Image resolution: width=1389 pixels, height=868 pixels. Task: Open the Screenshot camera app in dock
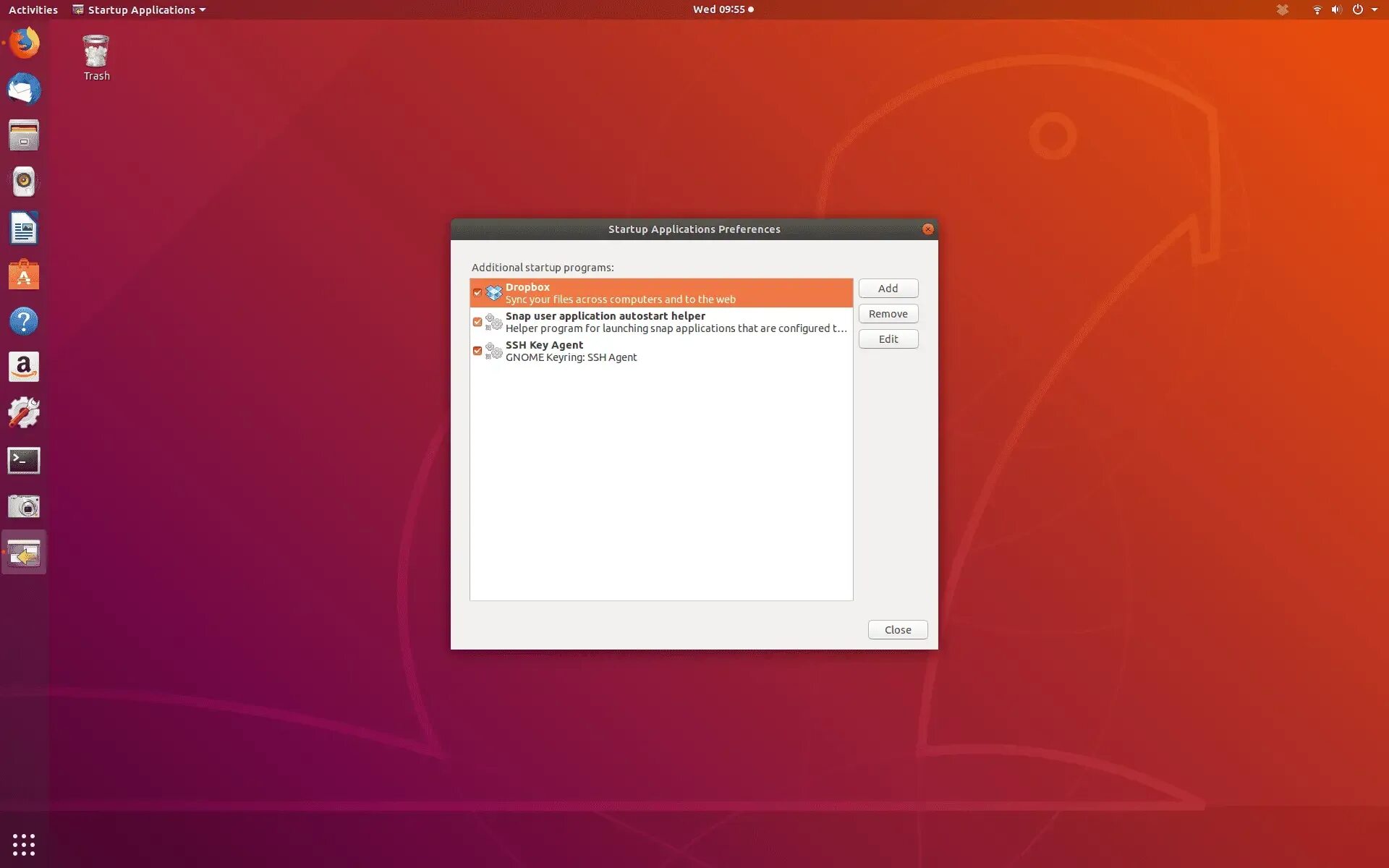(x=24, y=506)
